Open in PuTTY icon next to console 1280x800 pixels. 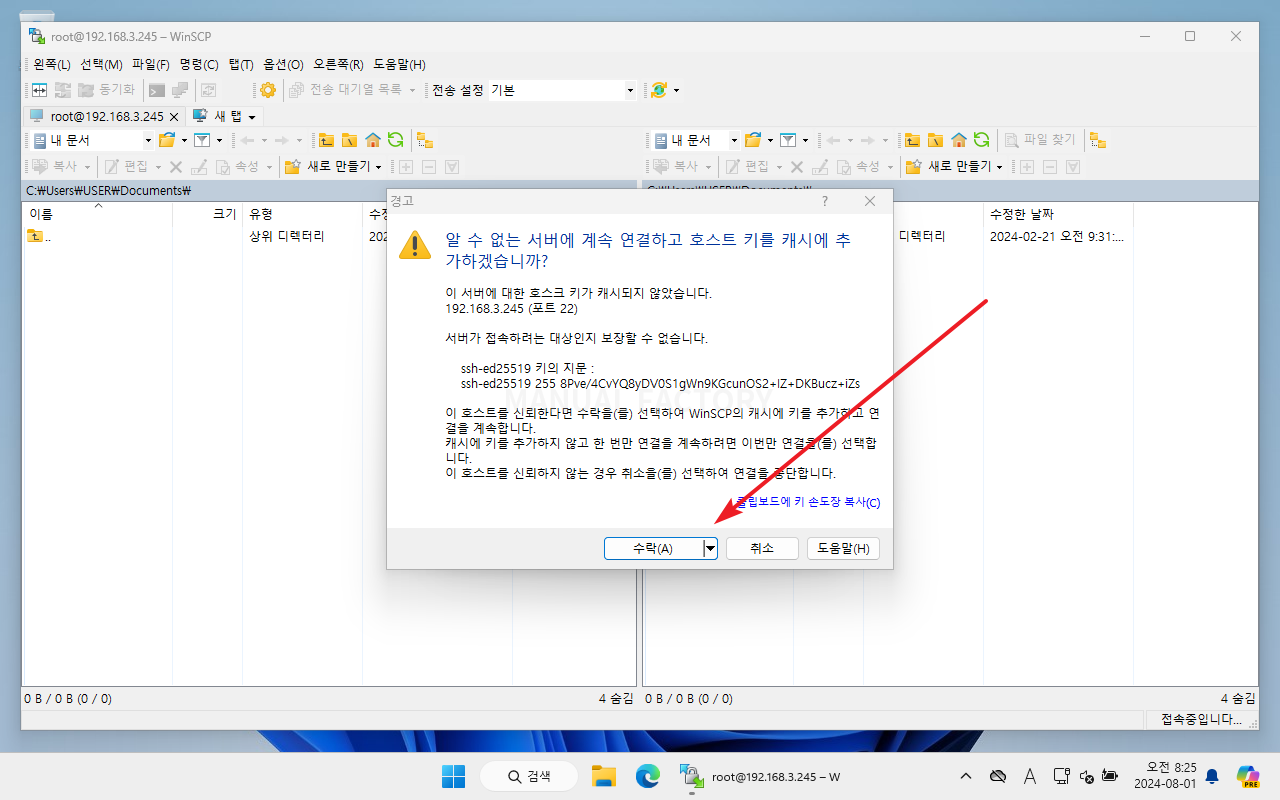179,90
